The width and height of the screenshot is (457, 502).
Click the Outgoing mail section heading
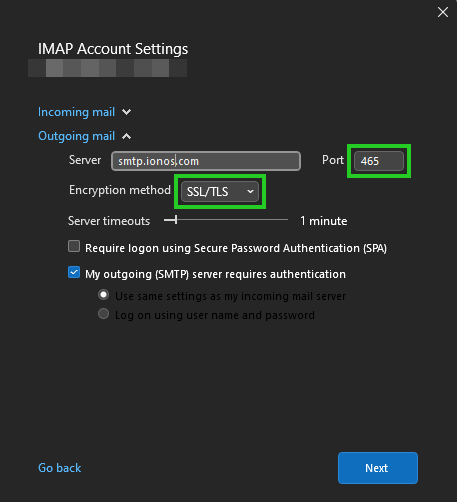pyautogui.click(x=76, y=136)
